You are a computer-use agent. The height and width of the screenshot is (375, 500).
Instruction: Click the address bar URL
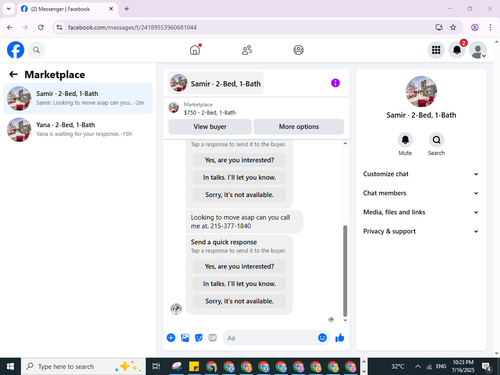click(132, 27)
